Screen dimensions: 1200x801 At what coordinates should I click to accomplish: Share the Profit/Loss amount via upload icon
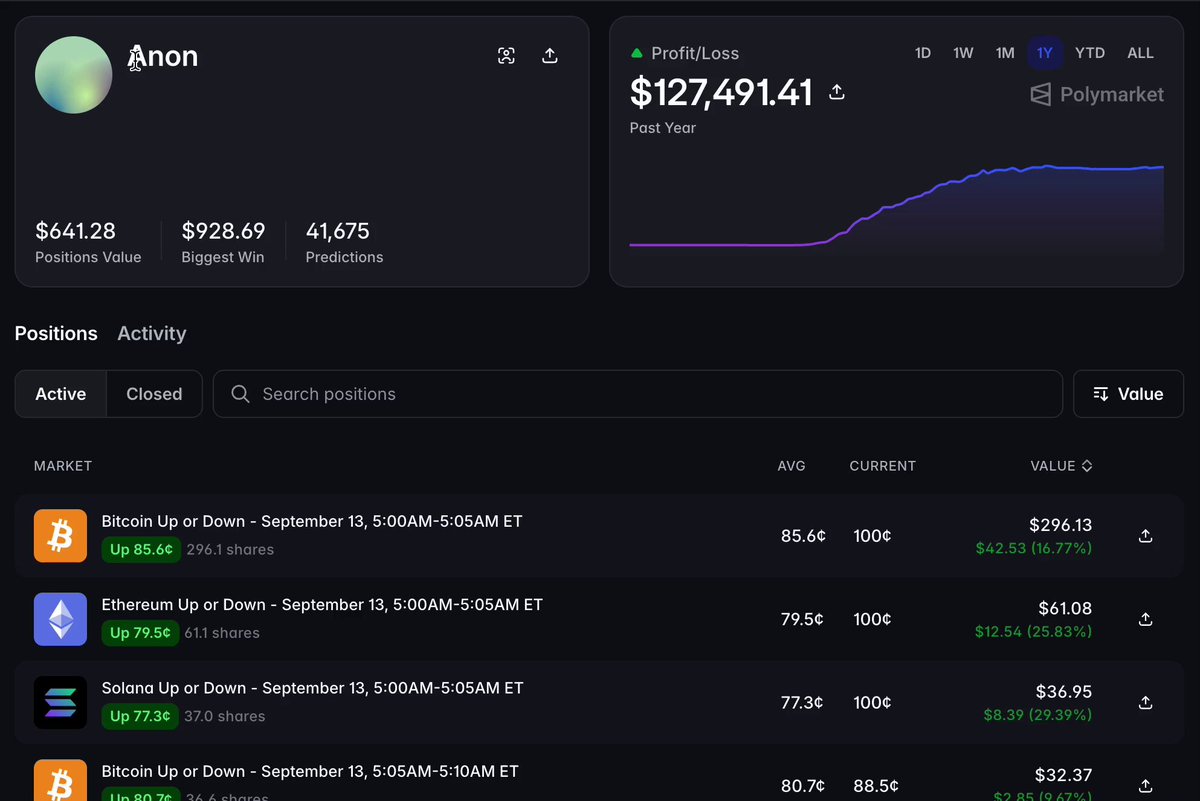point(837,92)
